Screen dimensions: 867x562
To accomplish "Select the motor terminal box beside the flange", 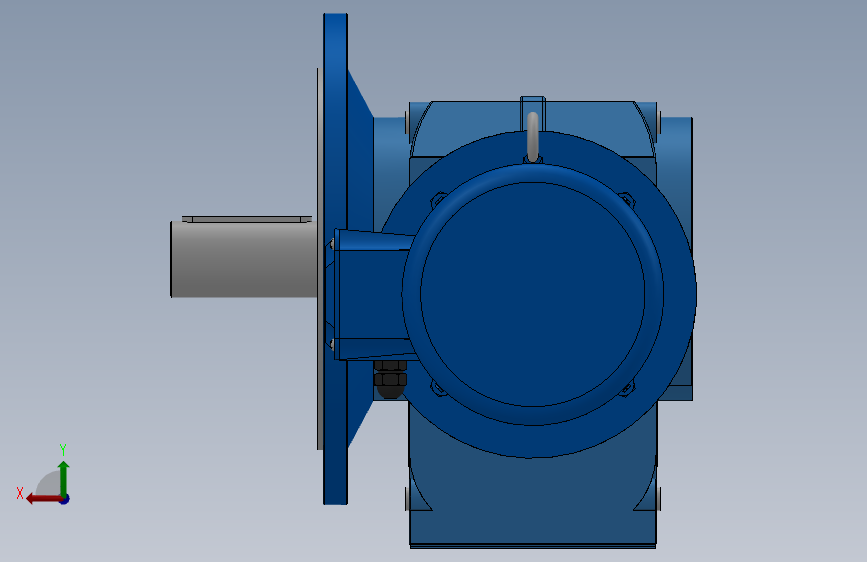I will pyautogui.click(x=374, y=295).
